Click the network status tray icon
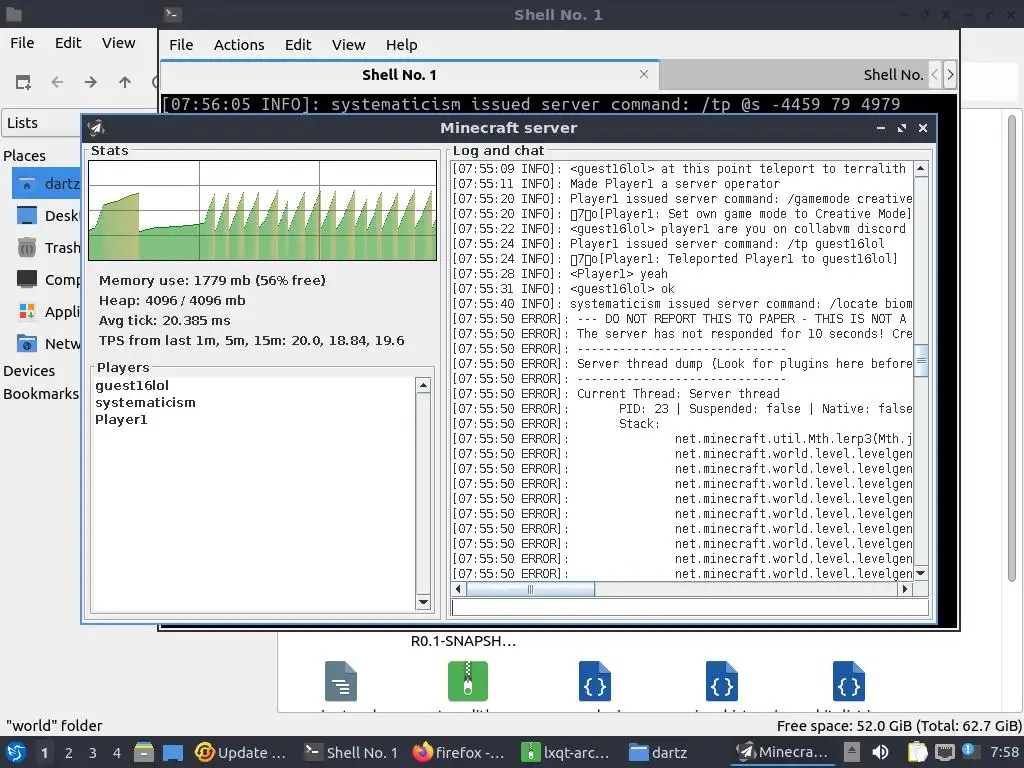This screenshot has width=1024, height=768. click(944, 752)
